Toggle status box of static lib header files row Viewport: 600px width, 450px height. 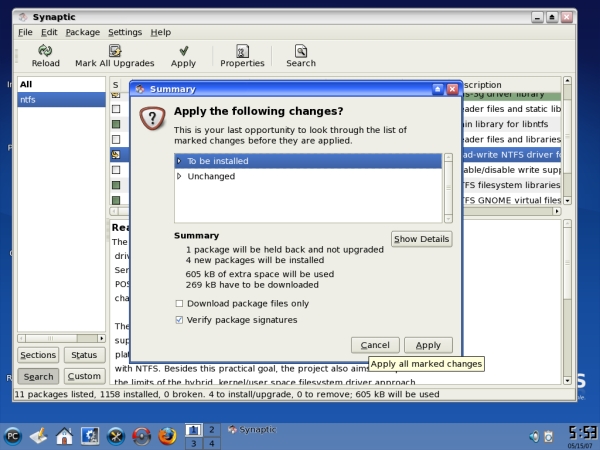116,109
